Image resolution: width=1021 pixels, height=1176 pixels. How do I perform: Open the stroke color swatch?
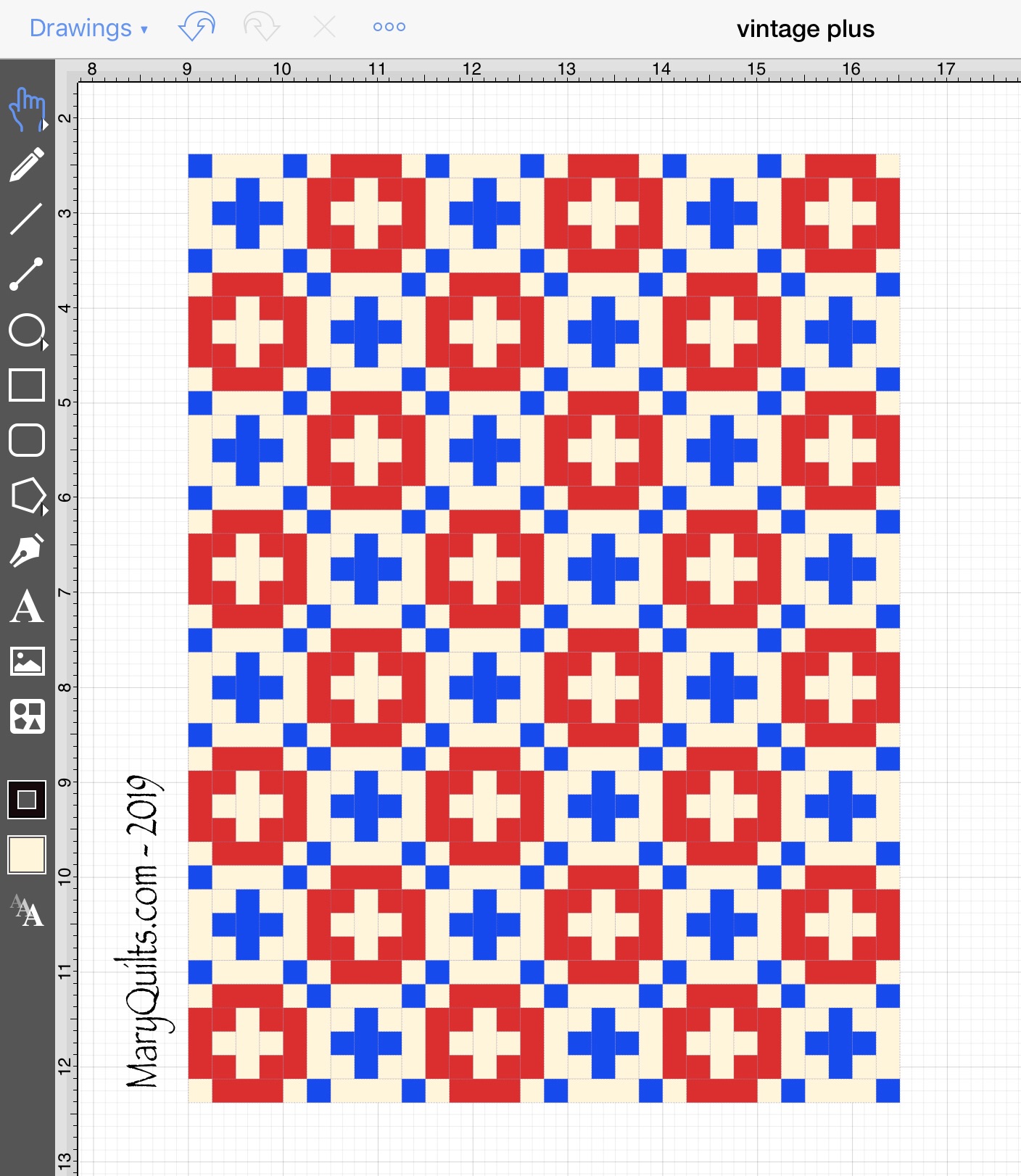coord(27,800)
